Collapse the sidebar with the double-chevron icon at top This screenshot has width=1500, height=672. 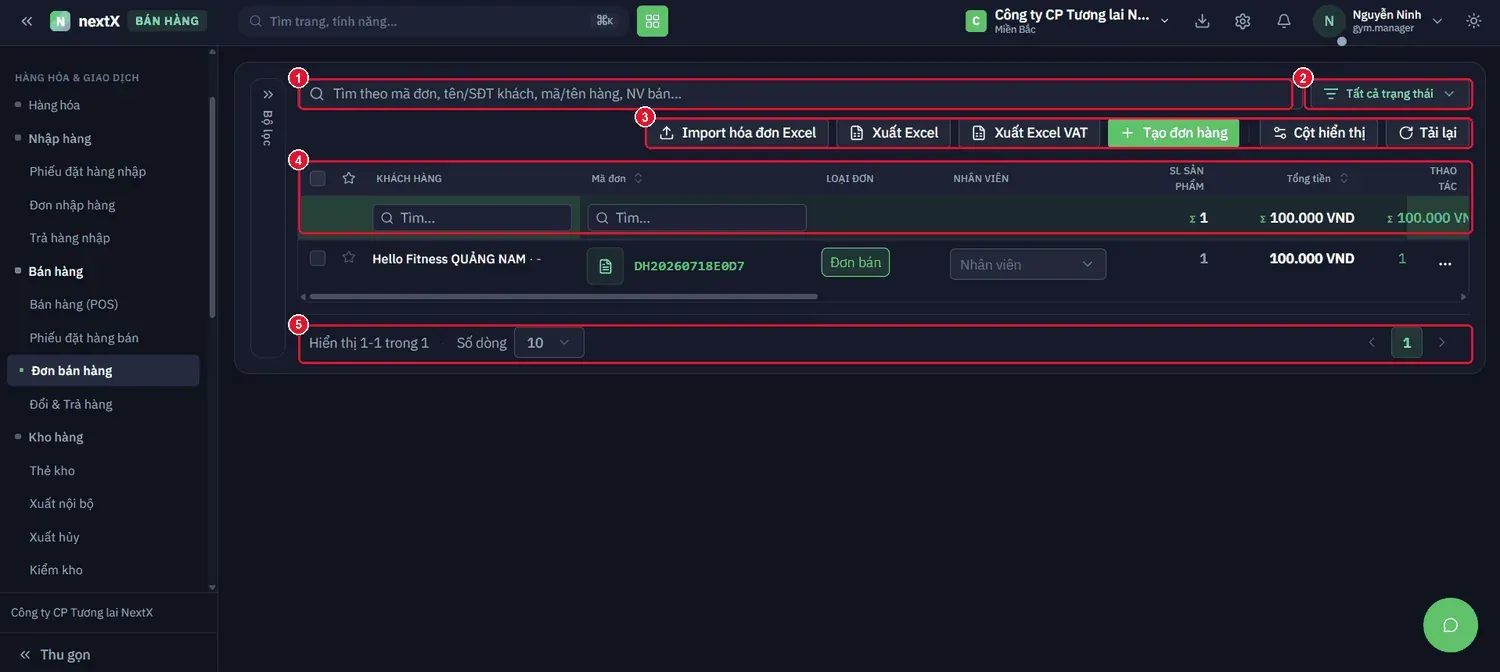27,21
